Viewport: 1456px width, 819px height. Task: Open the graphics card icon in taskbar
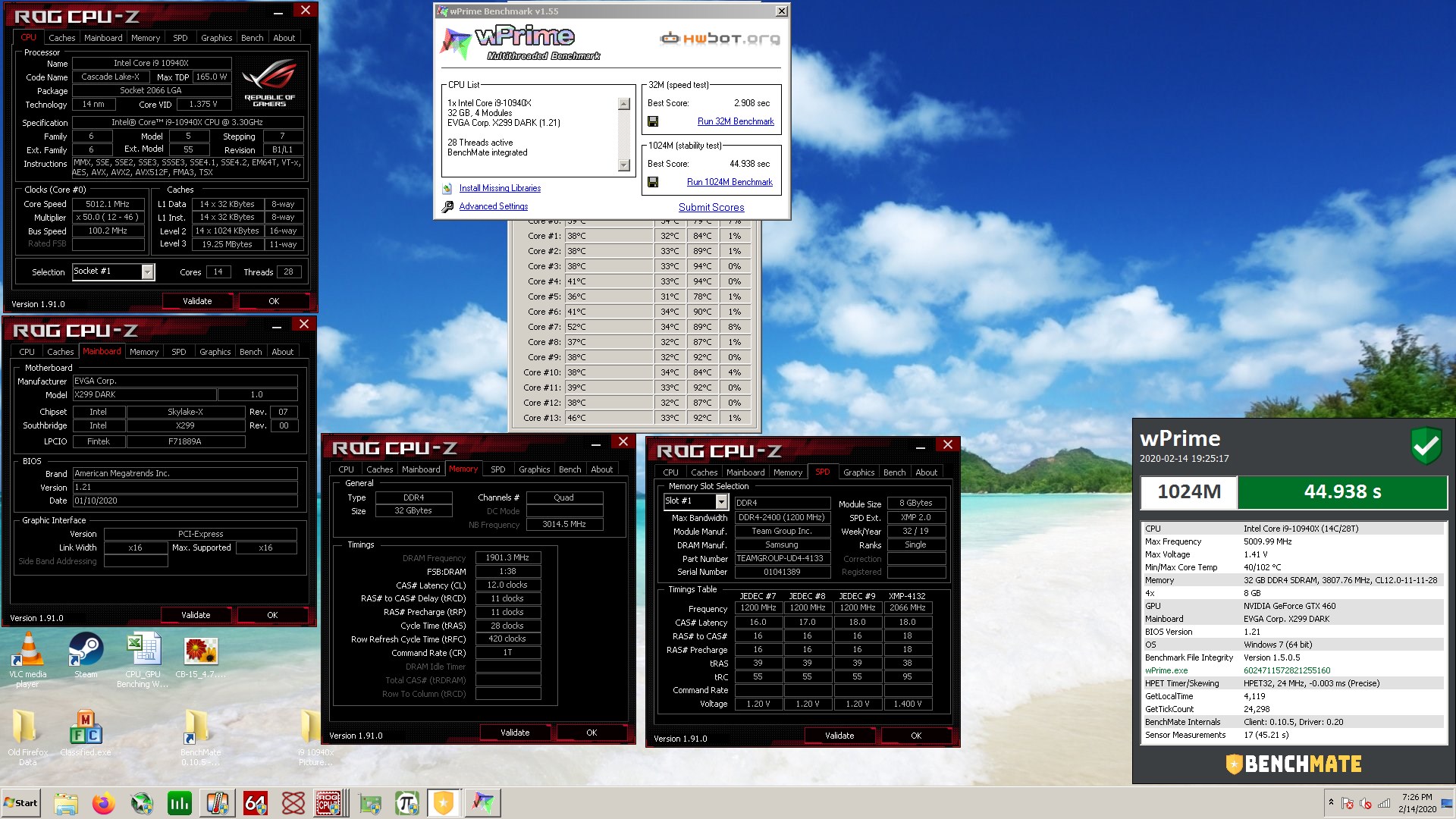coord(370,803)
